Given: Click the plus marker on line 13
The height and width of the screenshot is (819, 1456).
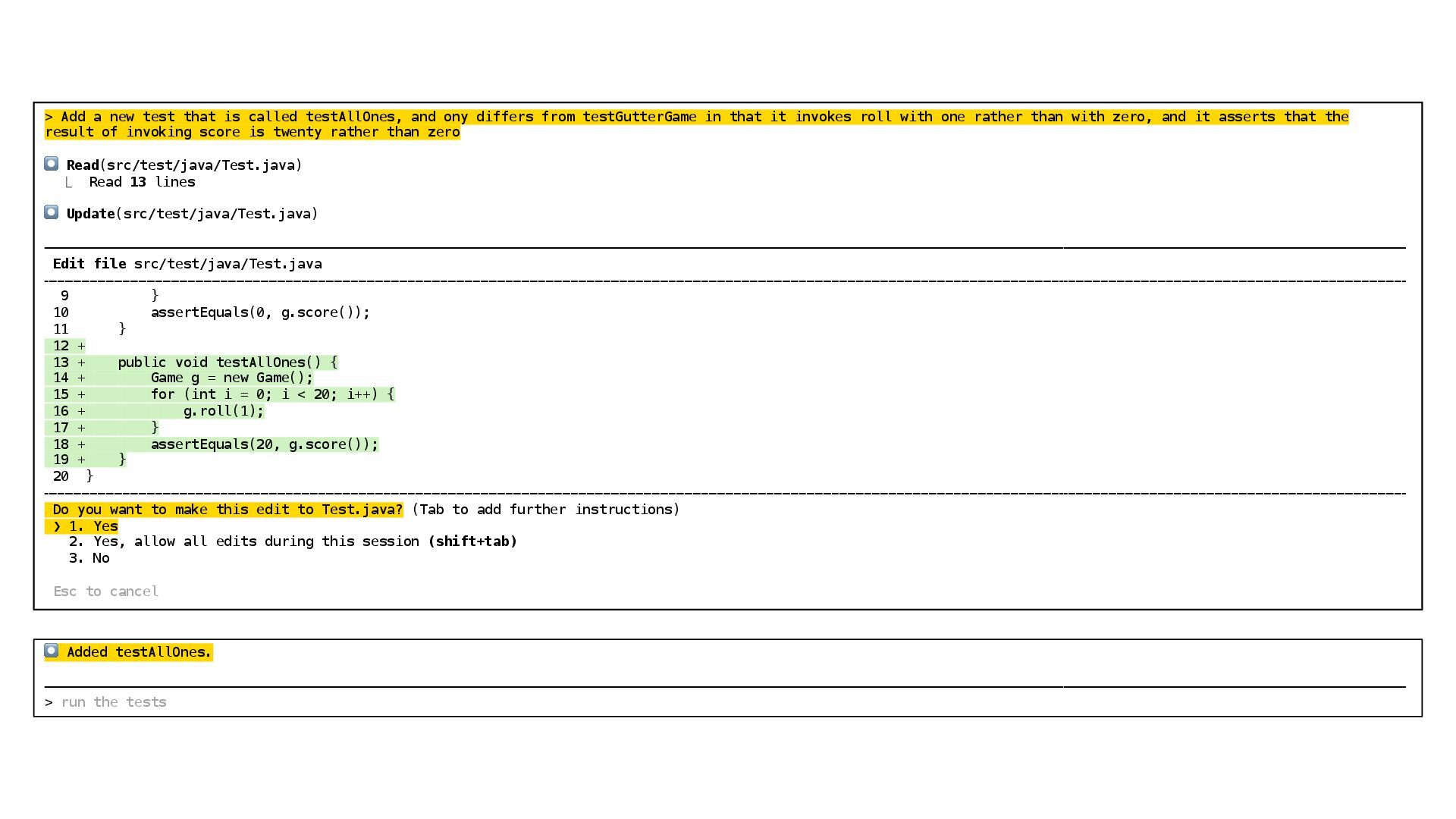Looking at the screenshot, I should pyautogui.click(x=81, y=362).
